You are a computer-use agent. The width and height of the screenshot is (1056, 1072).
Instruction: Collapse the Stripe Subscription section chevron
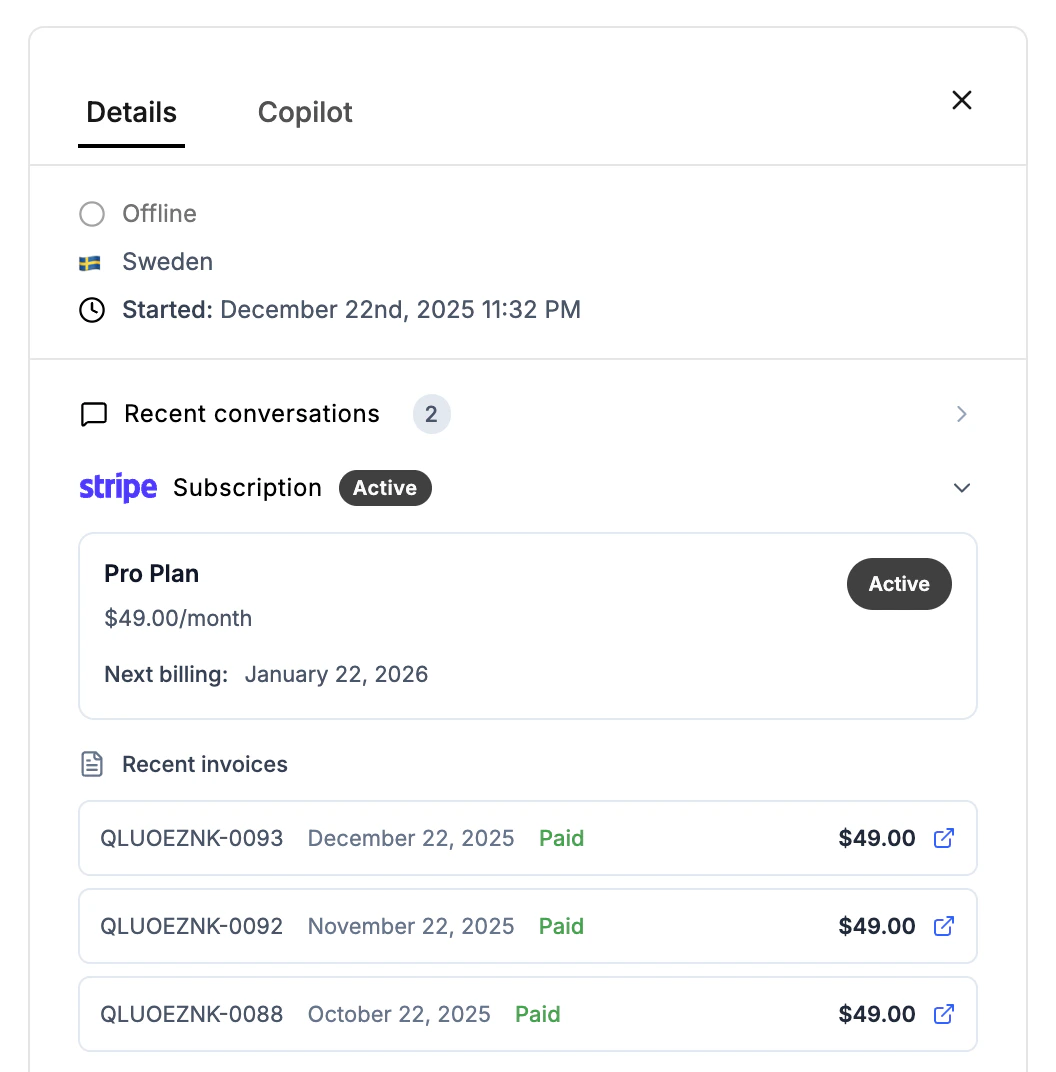pyautogui.click(x=961, y=488)
